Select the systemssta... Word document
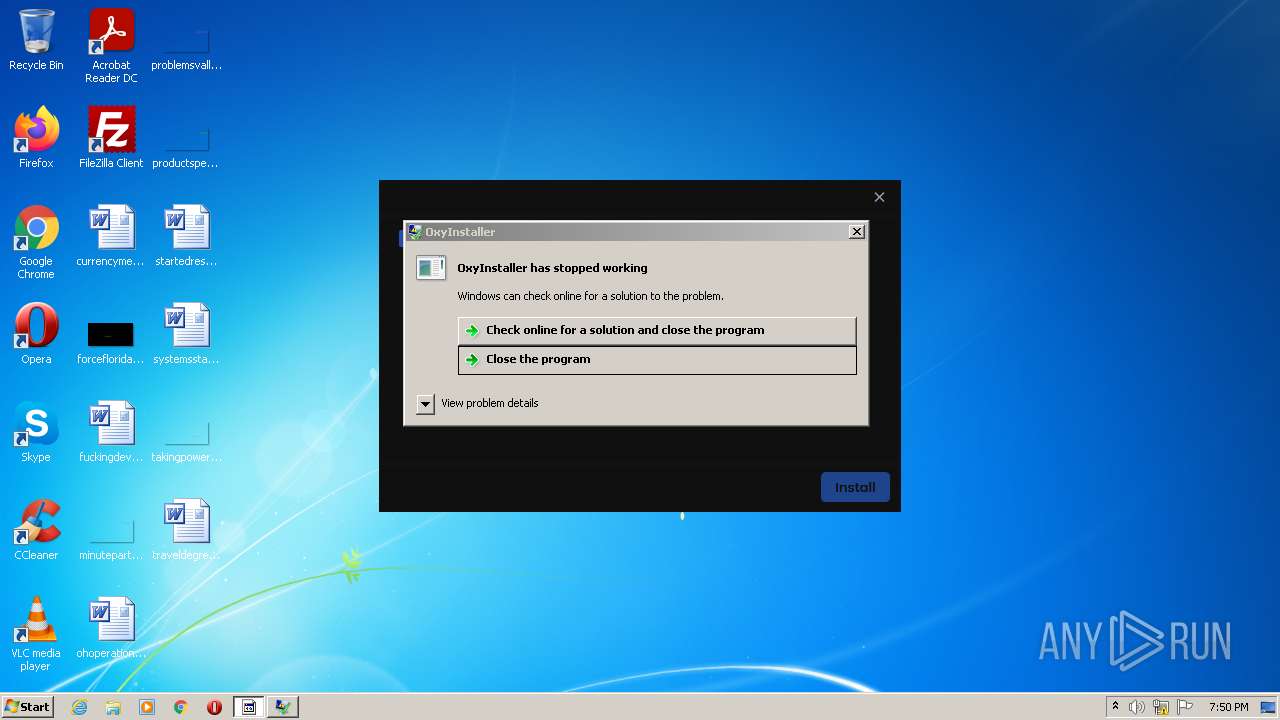1280x720 pixels. [x=186, y=334]
